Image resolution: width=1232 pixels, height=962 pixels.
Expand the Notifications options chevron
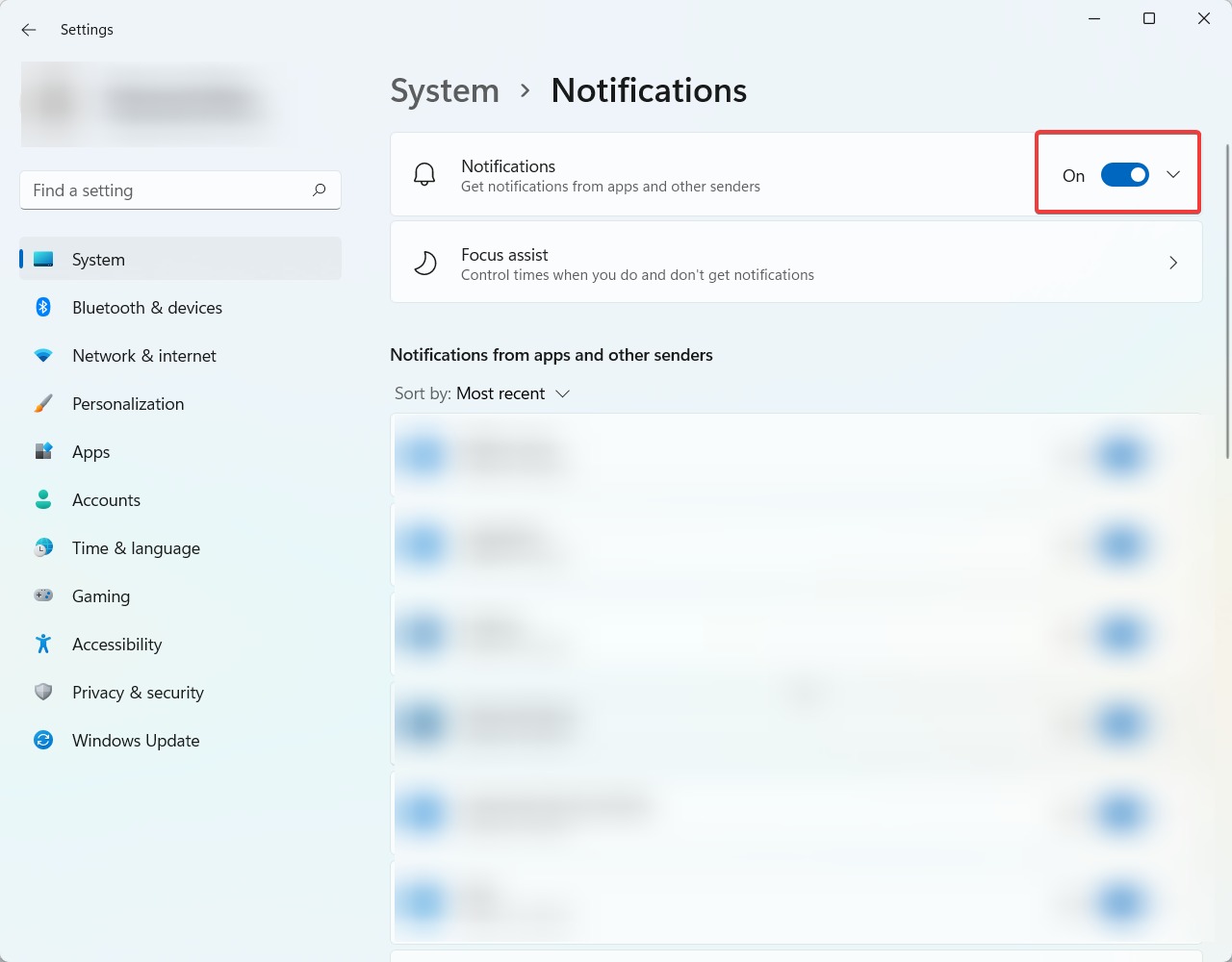(1173, 174)
